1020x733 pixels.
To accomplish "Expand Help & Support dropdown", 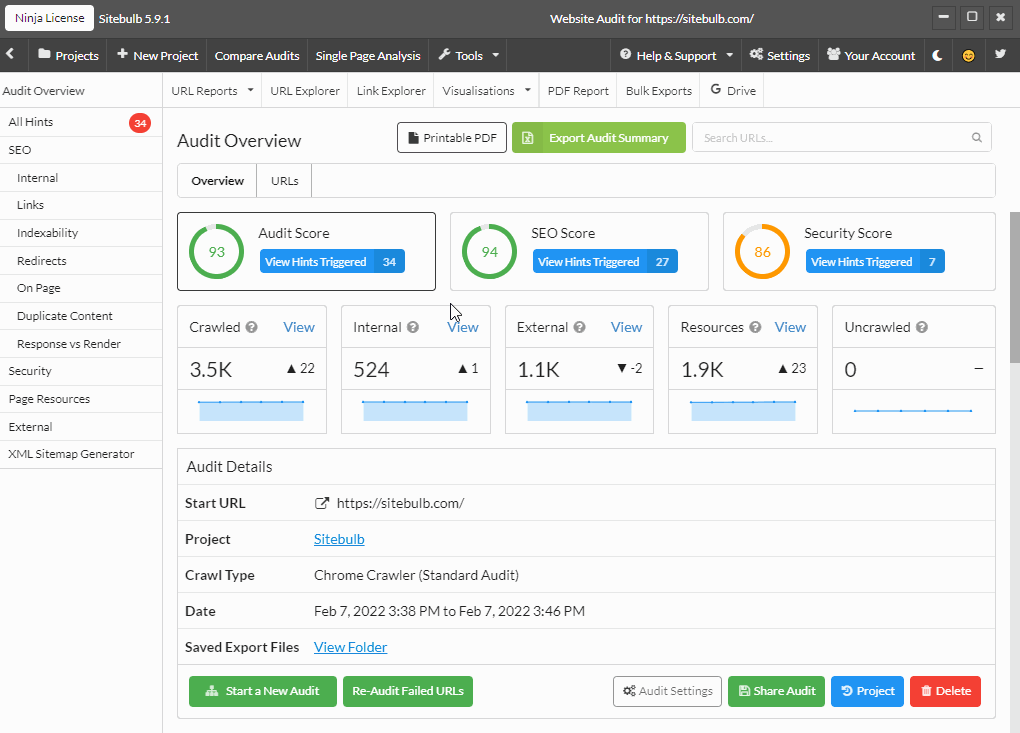I will (x=676, y=55).
